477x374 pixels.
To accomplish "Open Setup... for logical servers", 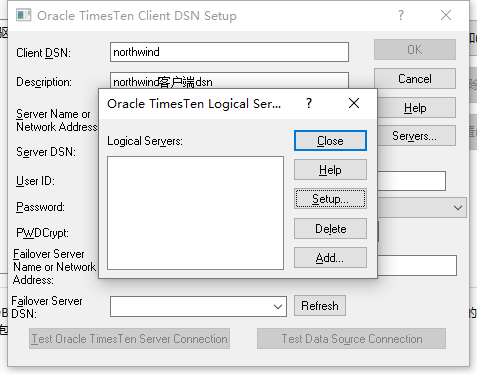I will coord(330,199).
